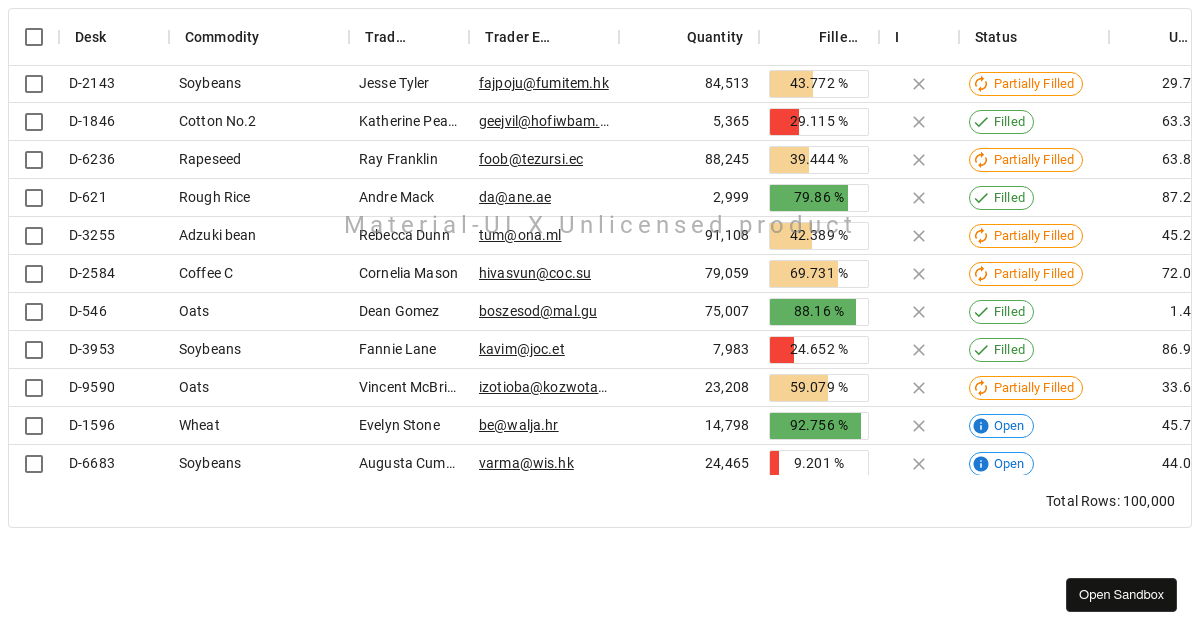Click the Status column header
The width and height of the screenshot is (1200, 630).
(996, 37)
